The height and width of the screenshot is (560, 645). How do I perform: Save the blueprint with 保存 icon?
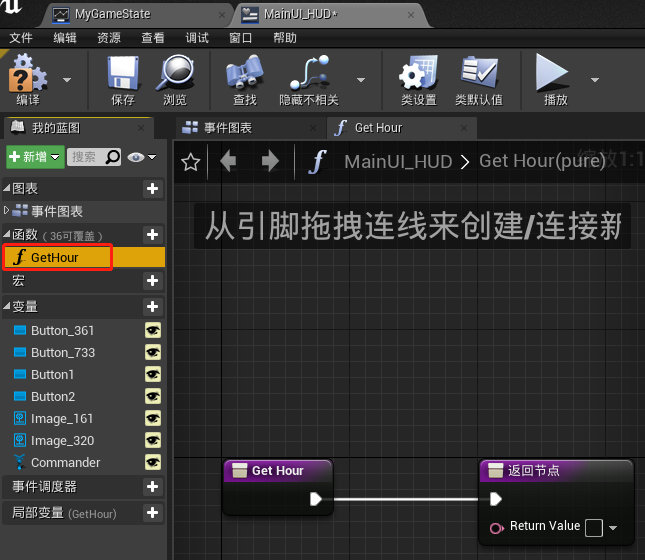coord(123,80)
